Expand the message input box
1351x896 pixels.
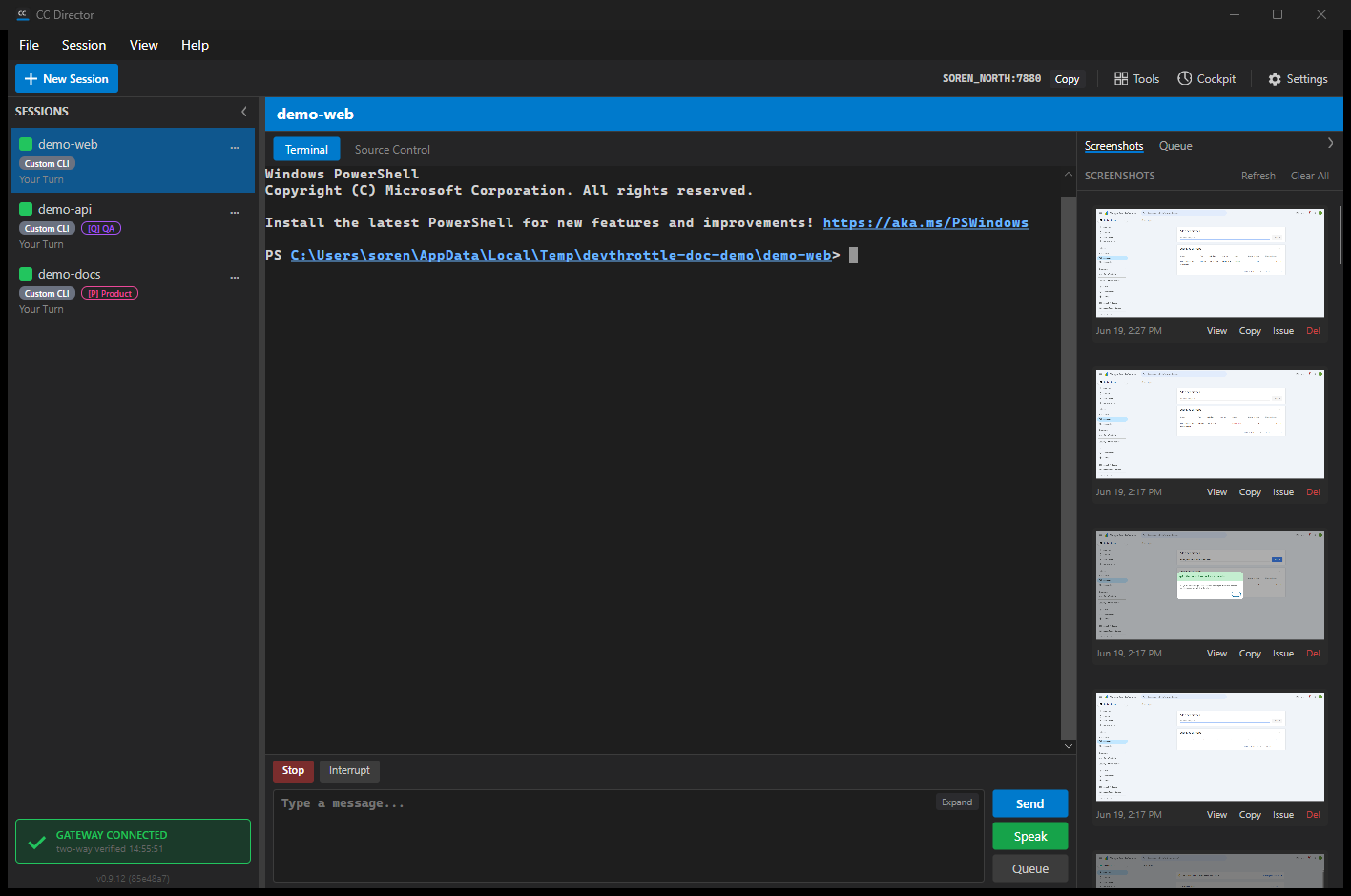(x=957, y=802)
